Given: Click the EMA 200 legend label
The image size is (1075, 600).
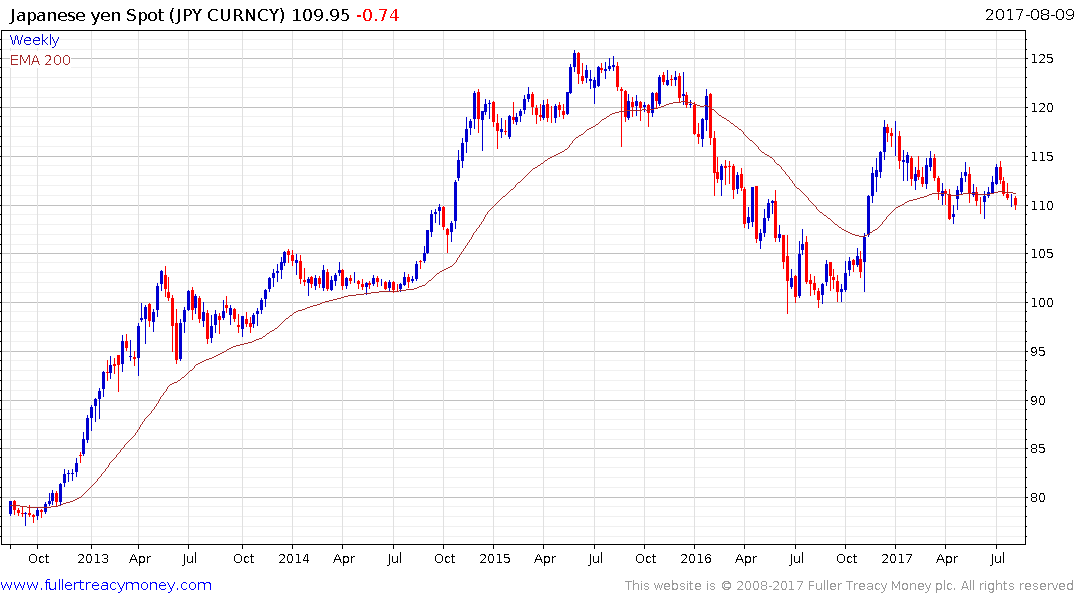Looking at the screenshot, I should click(40, 60).
